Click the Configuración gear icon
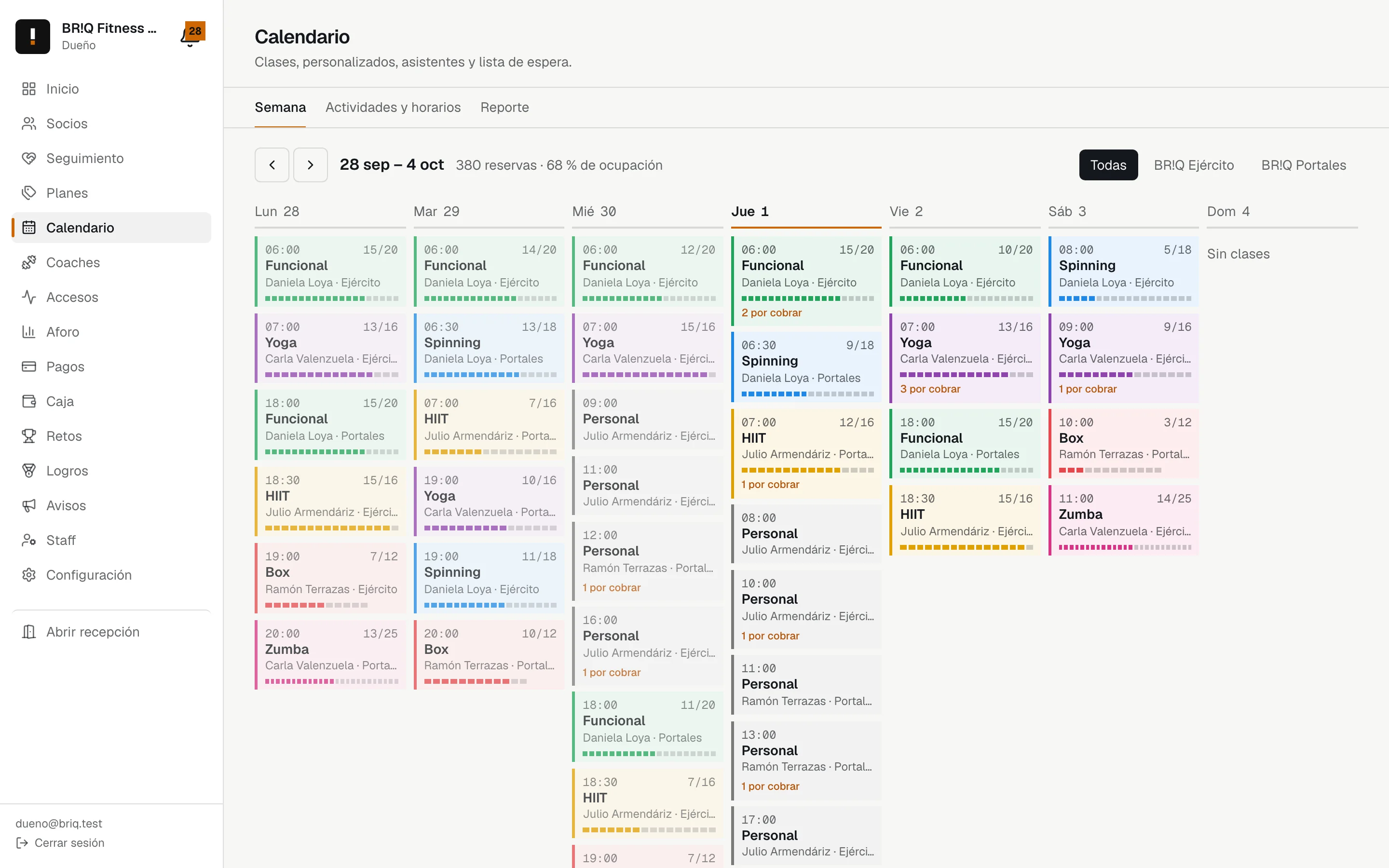Image resolution: width=1389 pixels, height=868 pixels. 29,575
